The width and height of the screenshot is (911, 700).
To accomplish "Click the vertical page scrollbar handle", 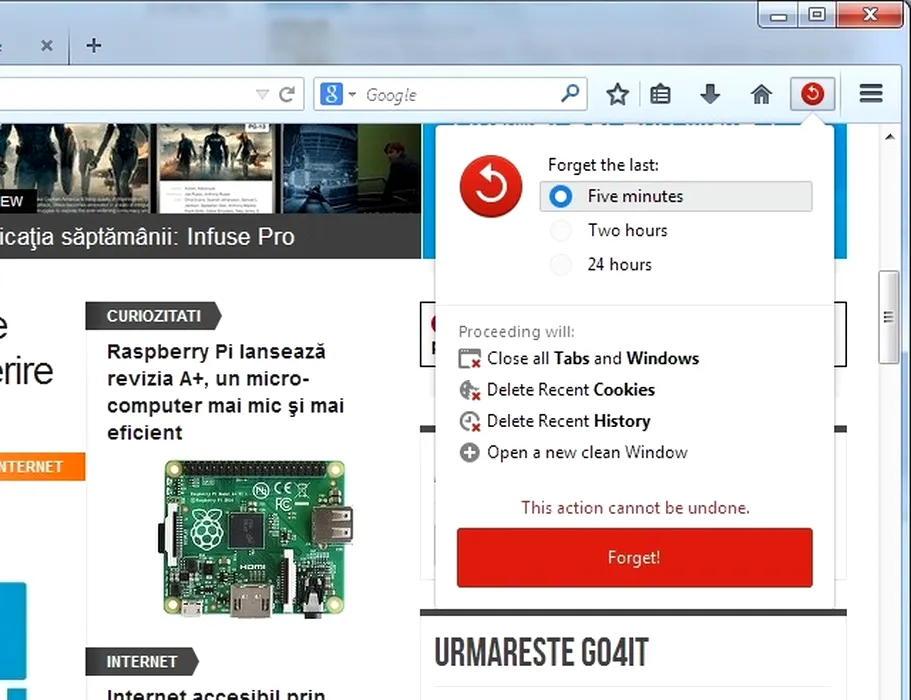I will [887, 317].
